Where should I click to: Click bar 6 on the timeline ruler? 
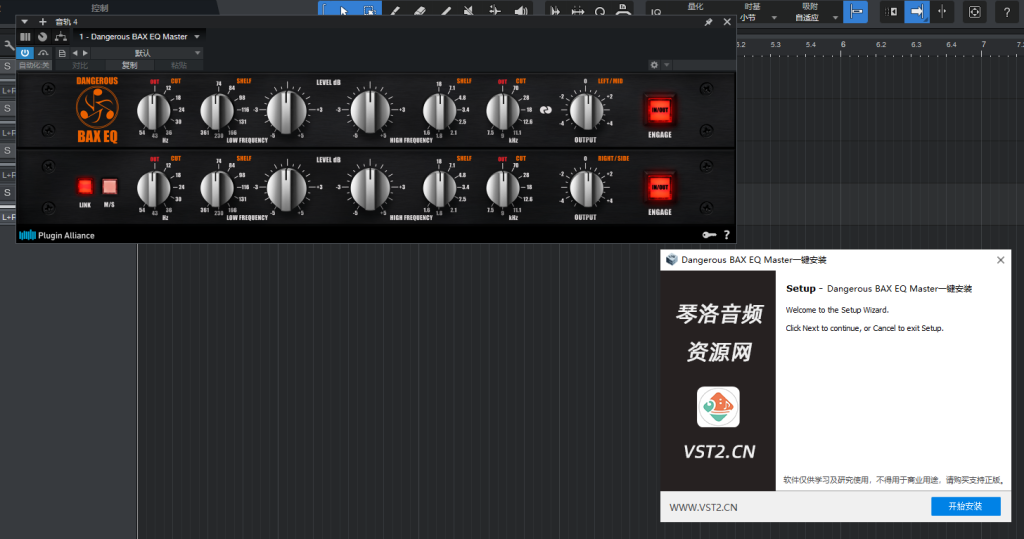tap(842, 44)
